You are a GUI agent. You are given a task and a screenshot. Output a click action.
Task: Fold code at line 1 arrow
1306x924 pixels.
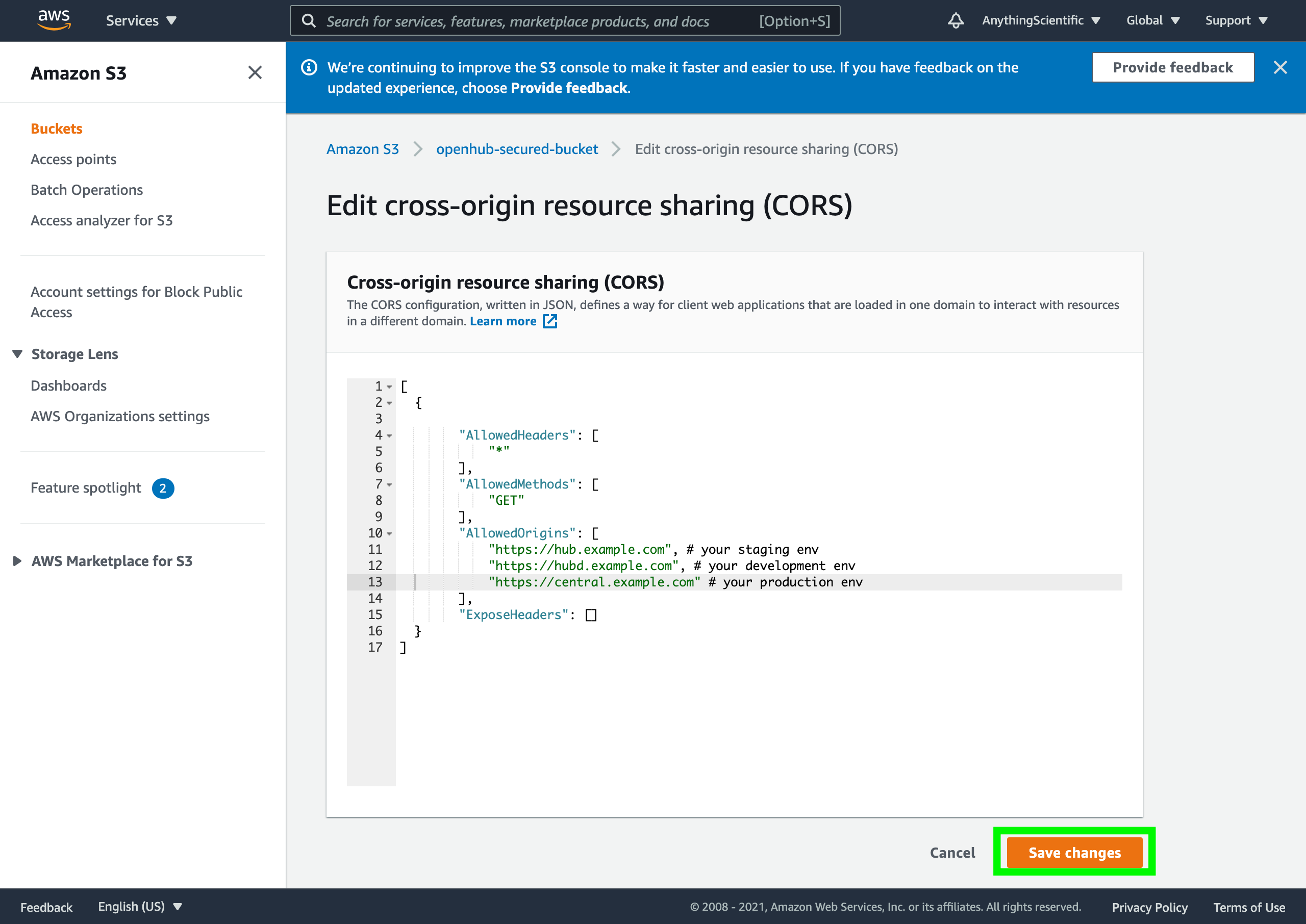389,387
